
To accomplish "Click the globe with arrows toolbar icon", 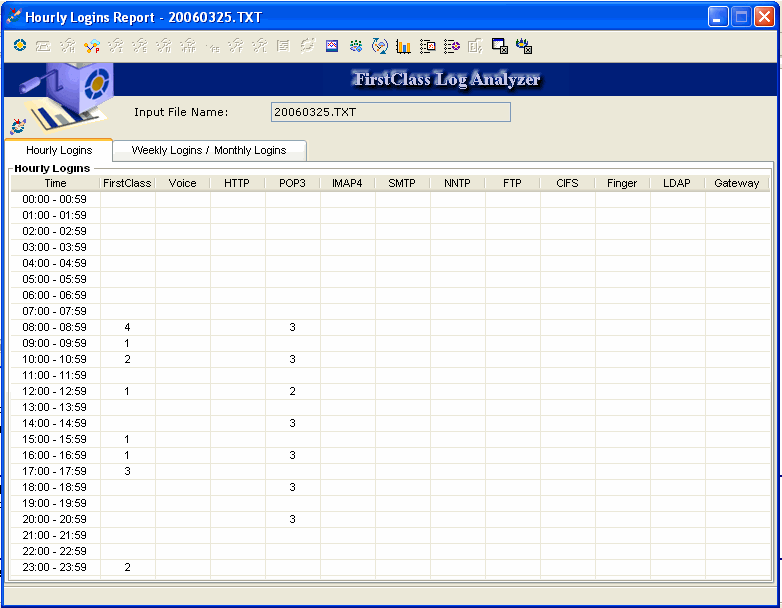I will pyautogui.click(x=380, y=46).
